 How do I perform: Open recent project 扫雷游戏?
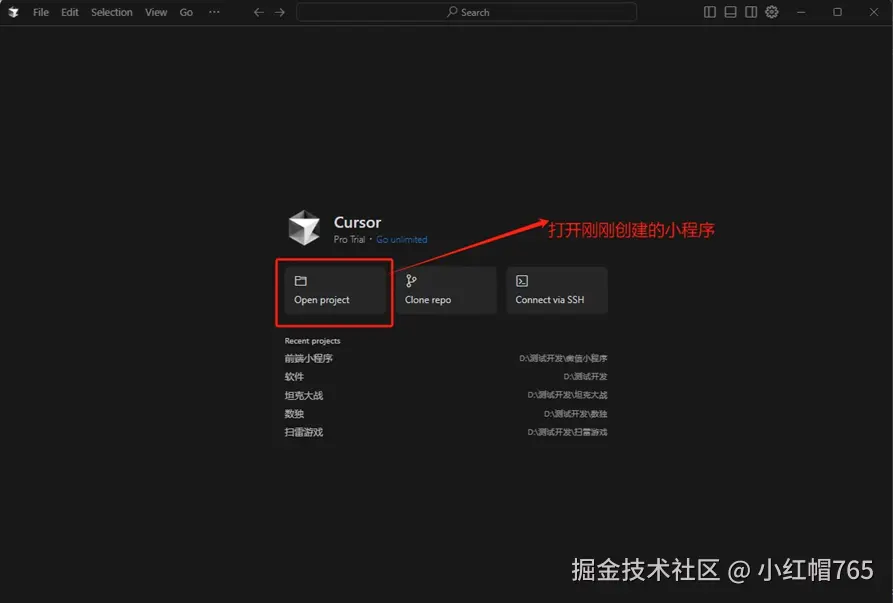(x=446, y=432)
